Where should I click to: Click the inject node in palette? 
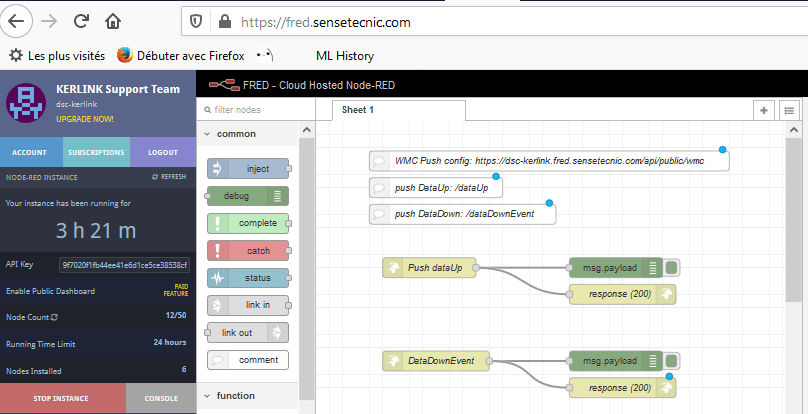click(247, 168)
